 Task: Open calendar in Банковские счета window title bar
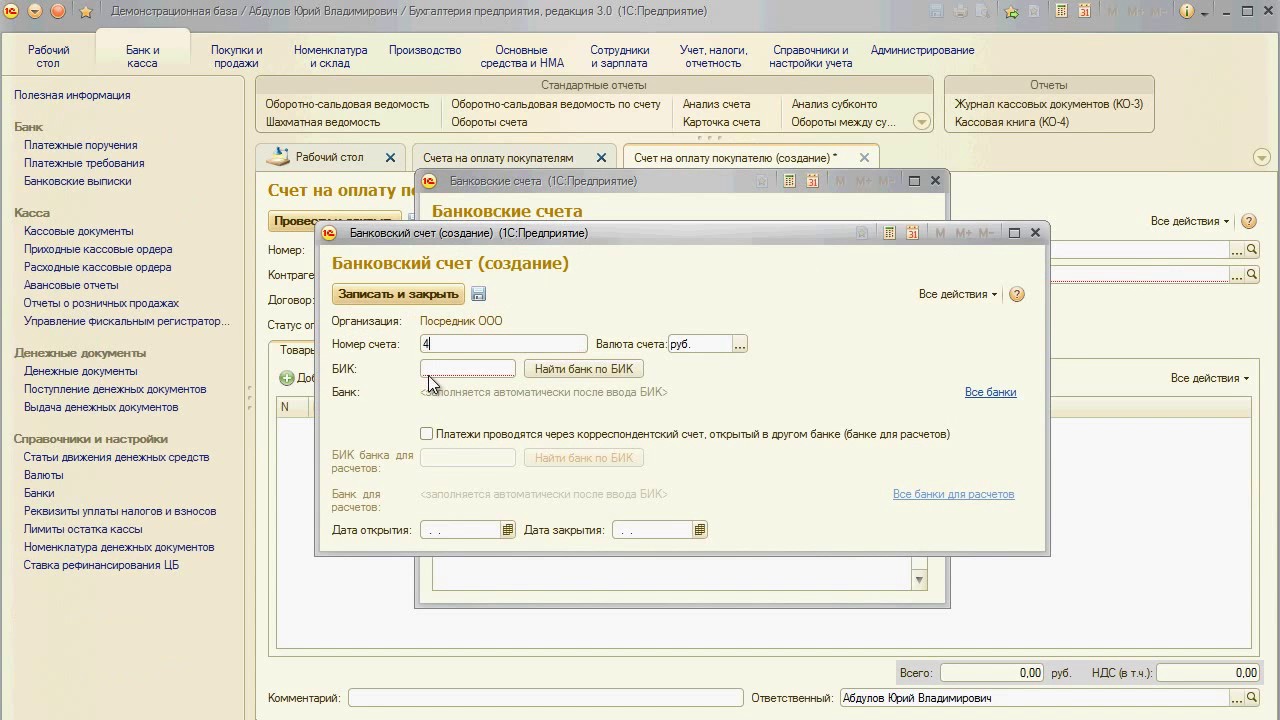coord(812,181)
